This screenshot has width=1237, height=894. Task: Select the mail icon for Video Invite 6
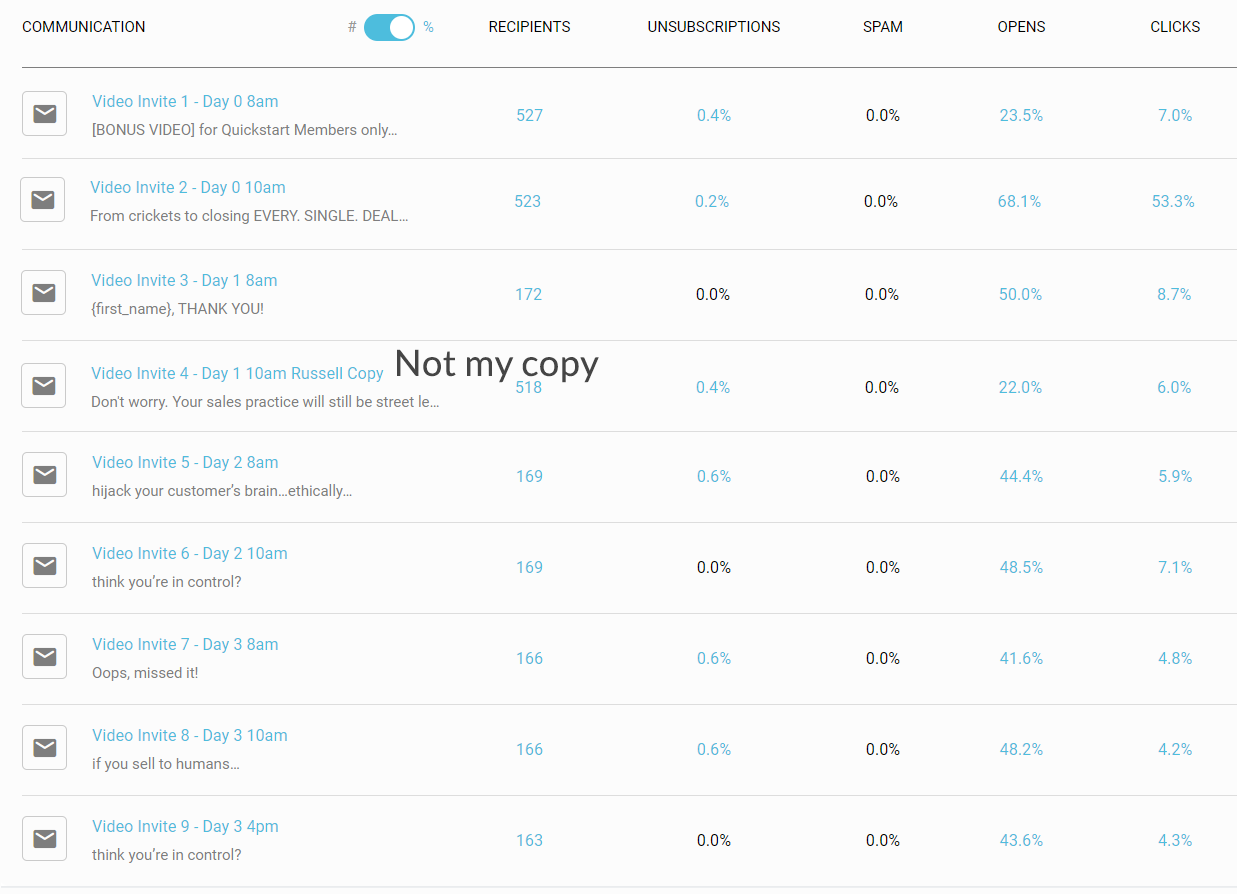click(x=44, y=565)
